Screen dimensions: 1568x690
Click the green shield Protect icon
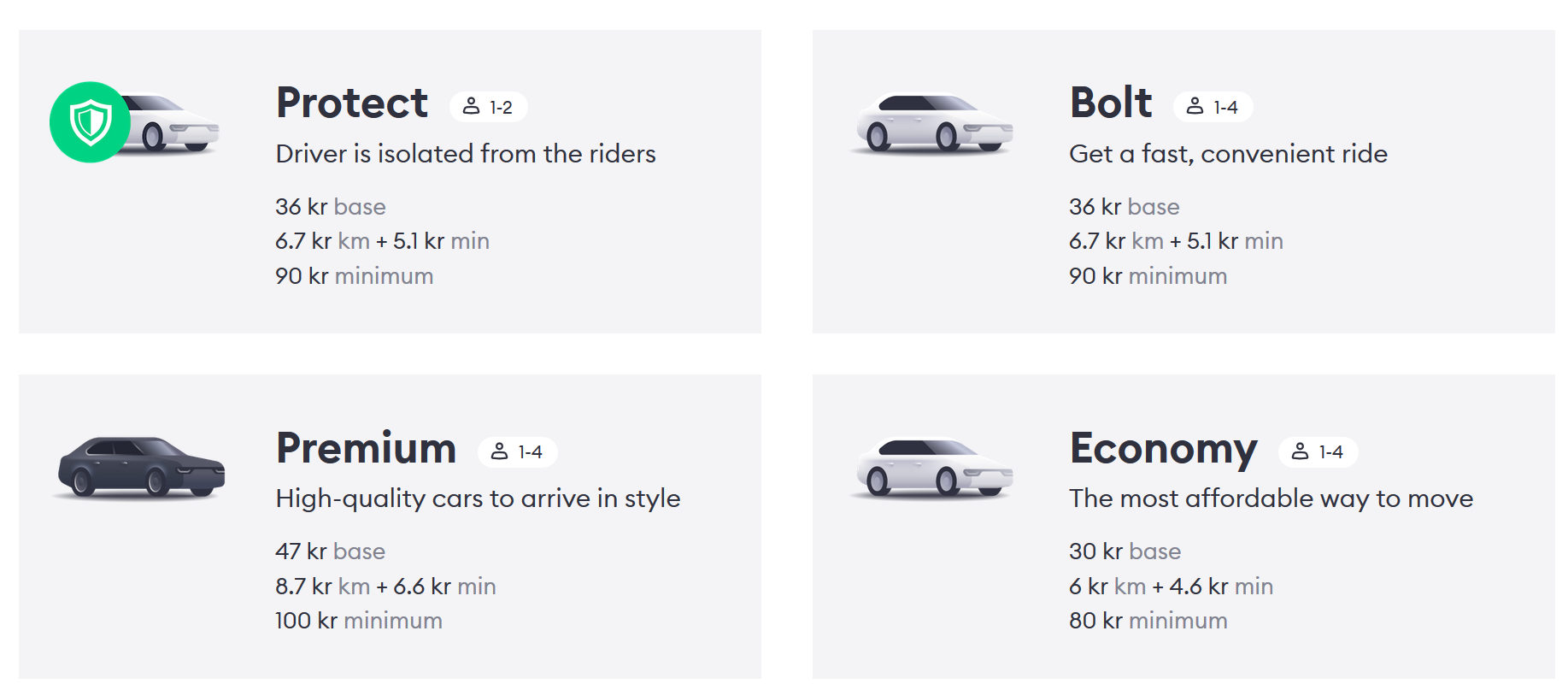click(x=90, y=122)
